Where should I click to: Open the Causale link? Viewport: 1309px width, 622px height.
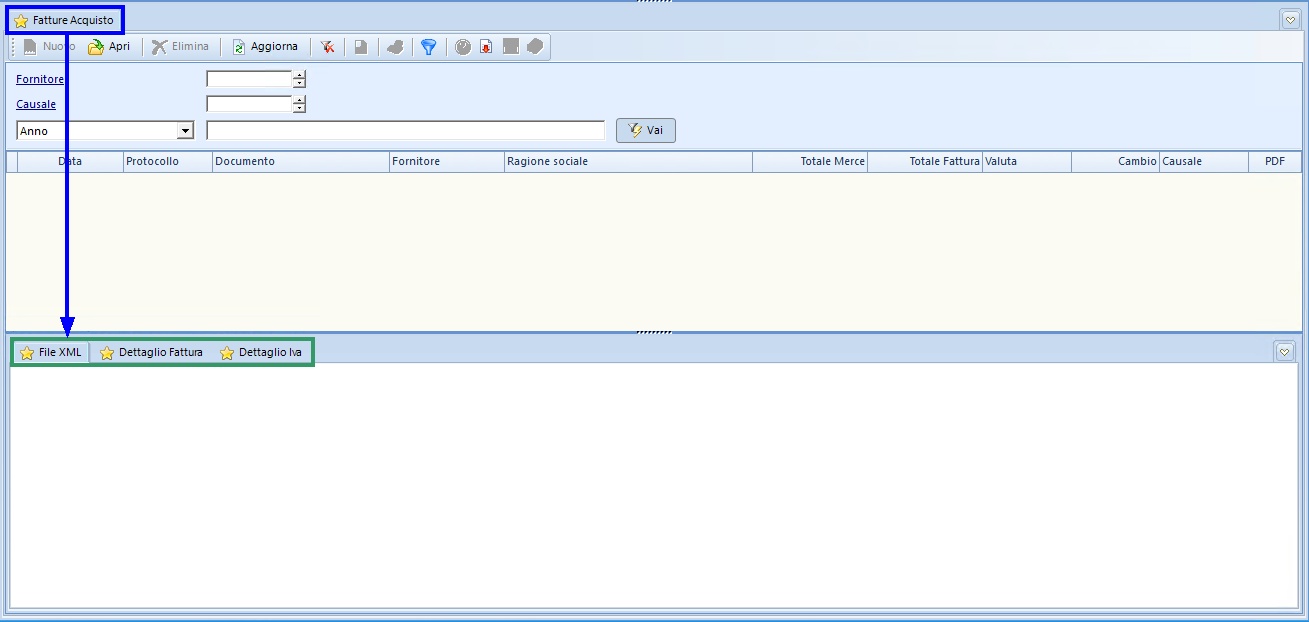click(36, 104)
